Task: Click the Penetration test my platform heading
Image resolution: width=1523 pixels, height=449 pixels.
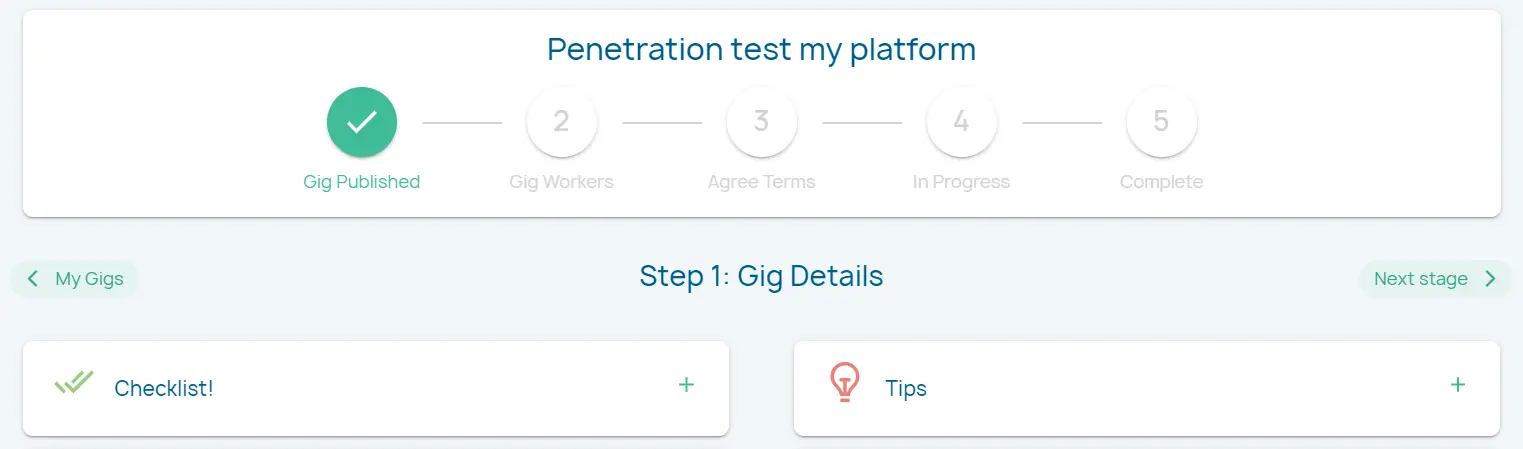Action: pos(761,49)
